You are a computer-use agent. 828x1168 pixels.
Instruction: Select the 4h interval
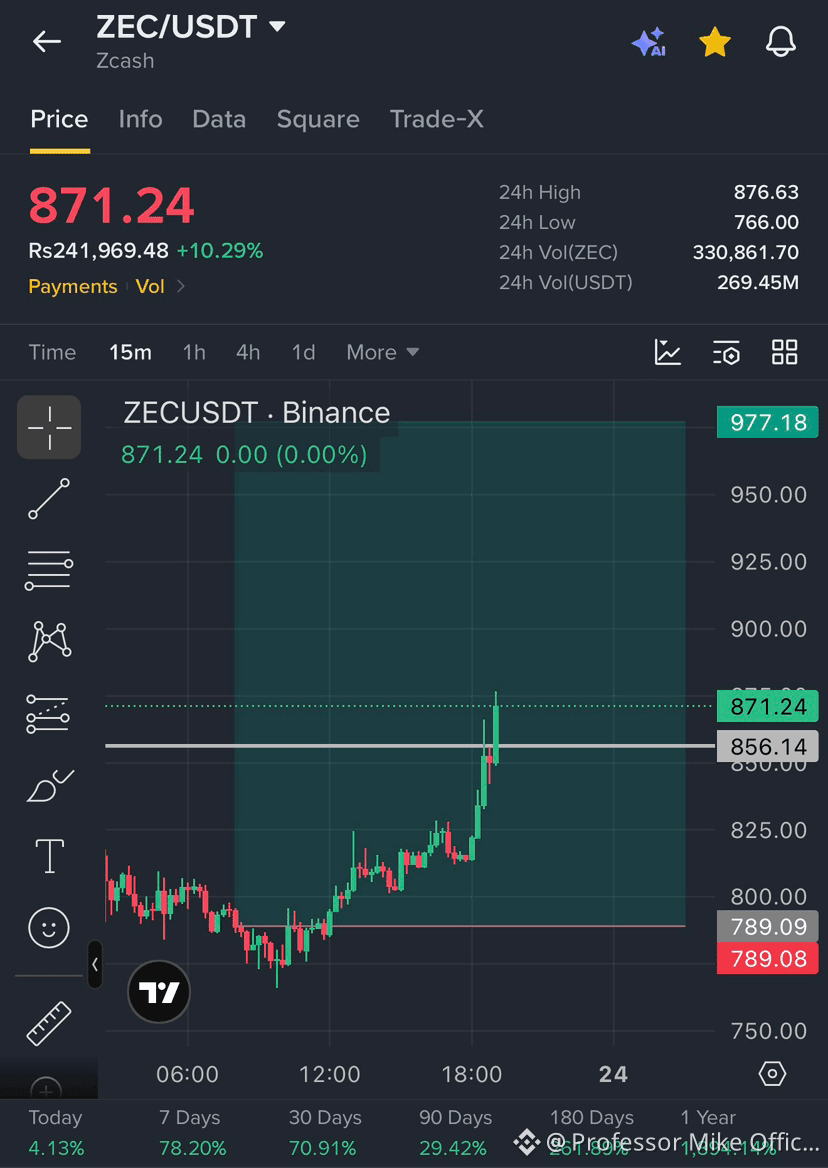248,352
